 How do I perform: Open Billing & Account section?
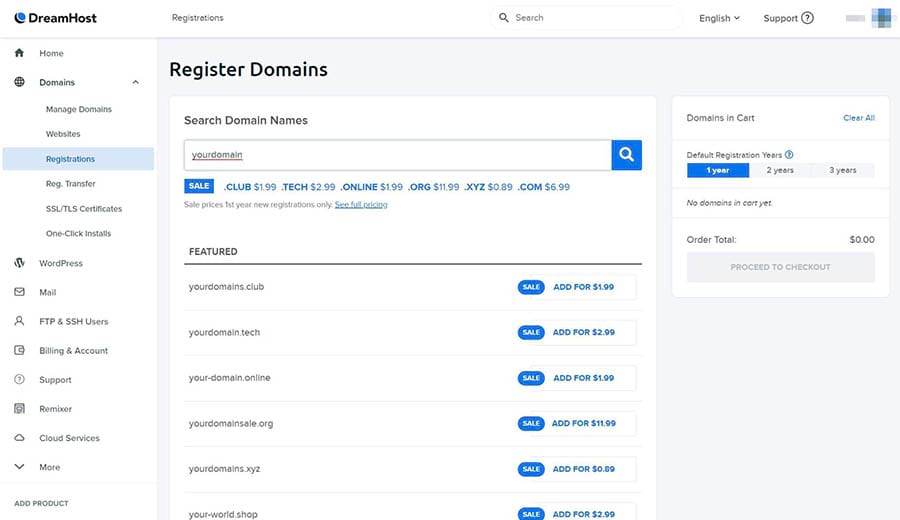[73, 351]
